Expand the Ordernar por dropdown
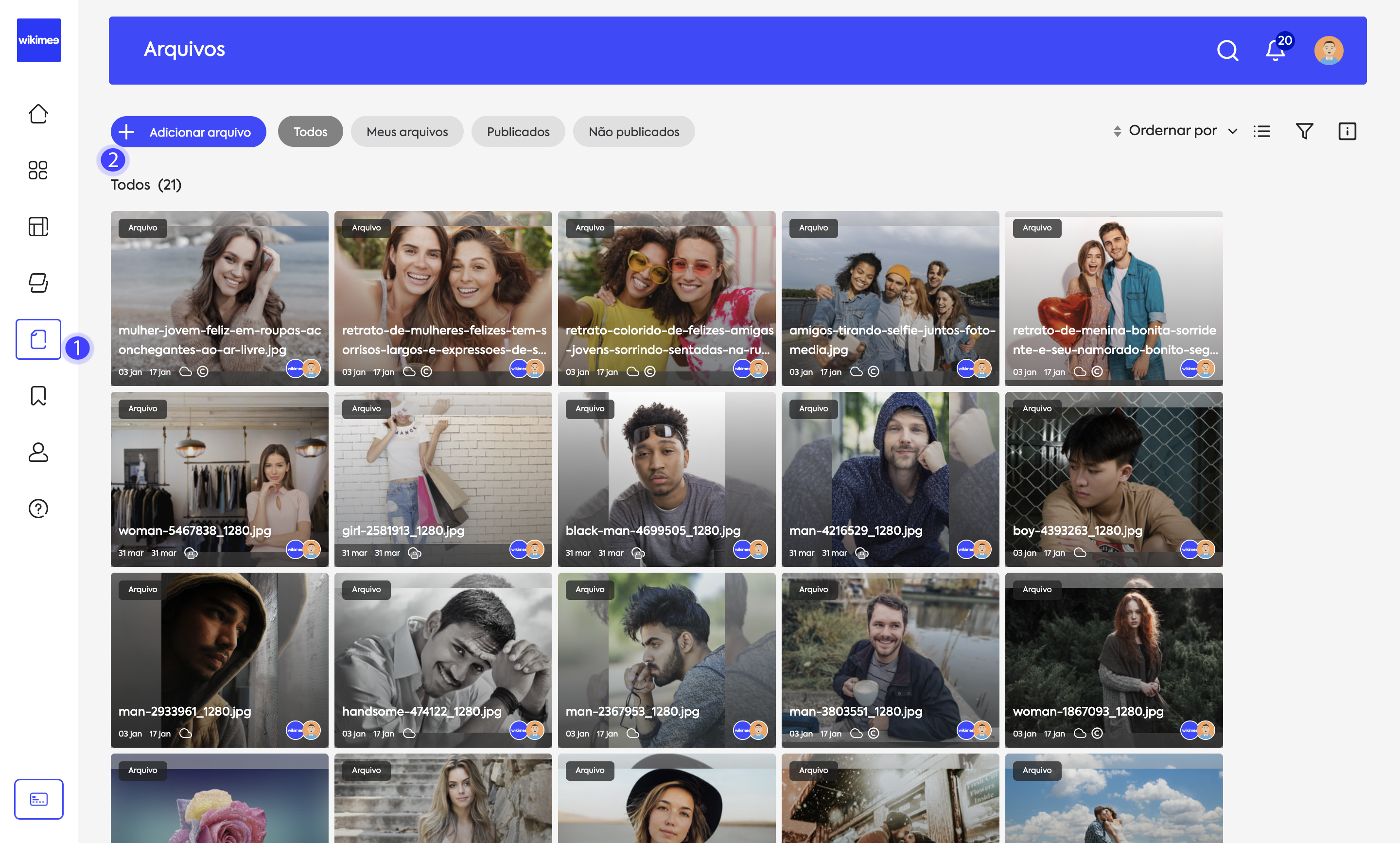 pos(1181,131)
